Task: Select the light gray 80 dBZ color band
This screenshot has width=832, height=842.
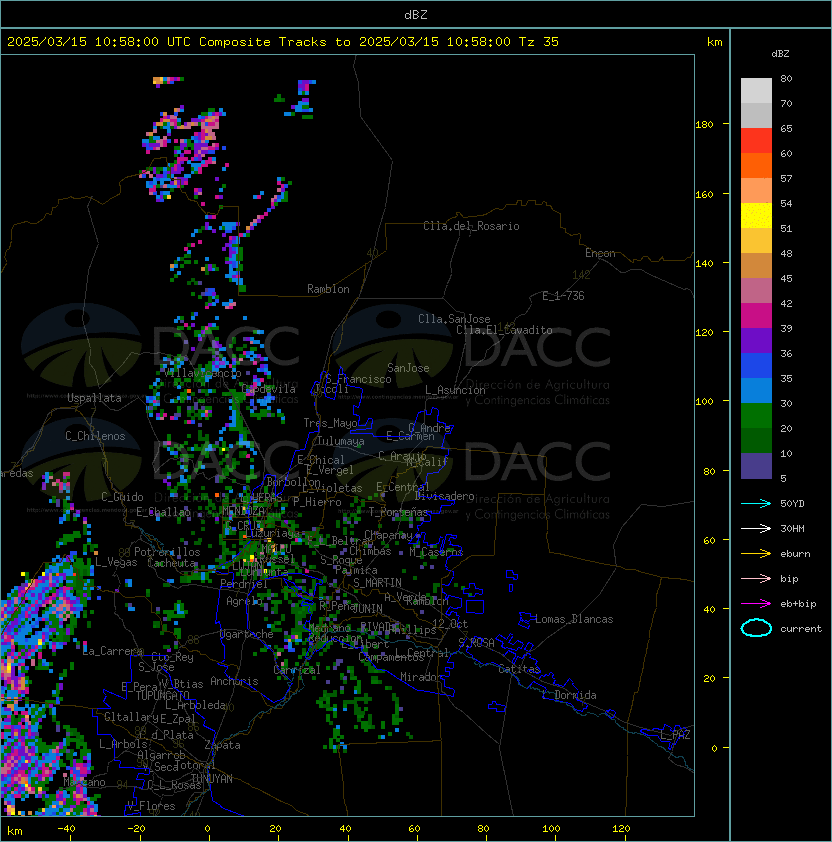Action: pyautogui.click(x=756, y=90)
